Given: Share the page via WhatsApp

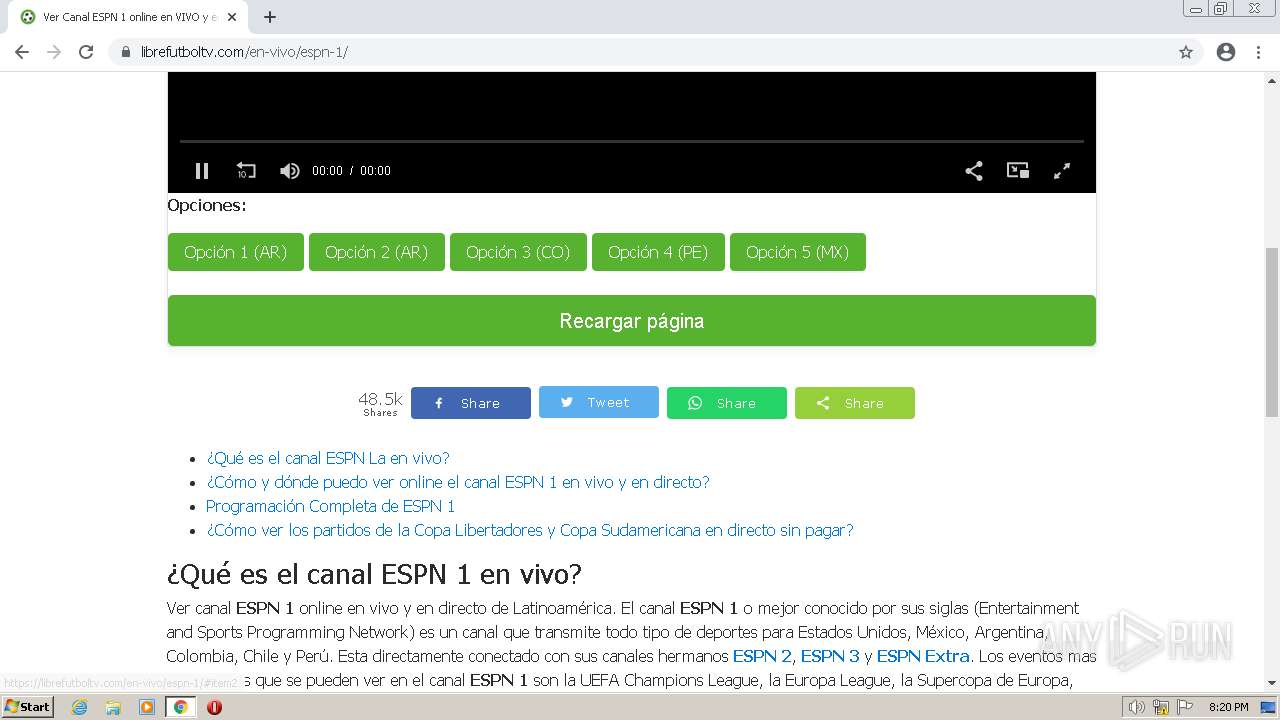Looking at the screenshot, I should click(727, 403).
